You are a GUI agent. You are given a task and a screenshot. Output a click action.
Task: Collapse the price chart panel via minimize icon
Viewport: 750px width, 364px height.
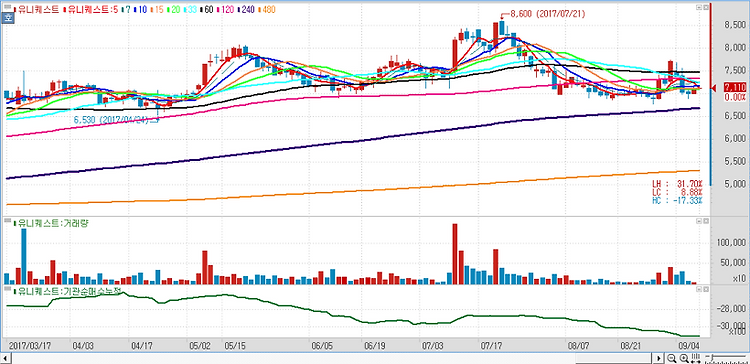pyautogui.click(x=699, y=8)
